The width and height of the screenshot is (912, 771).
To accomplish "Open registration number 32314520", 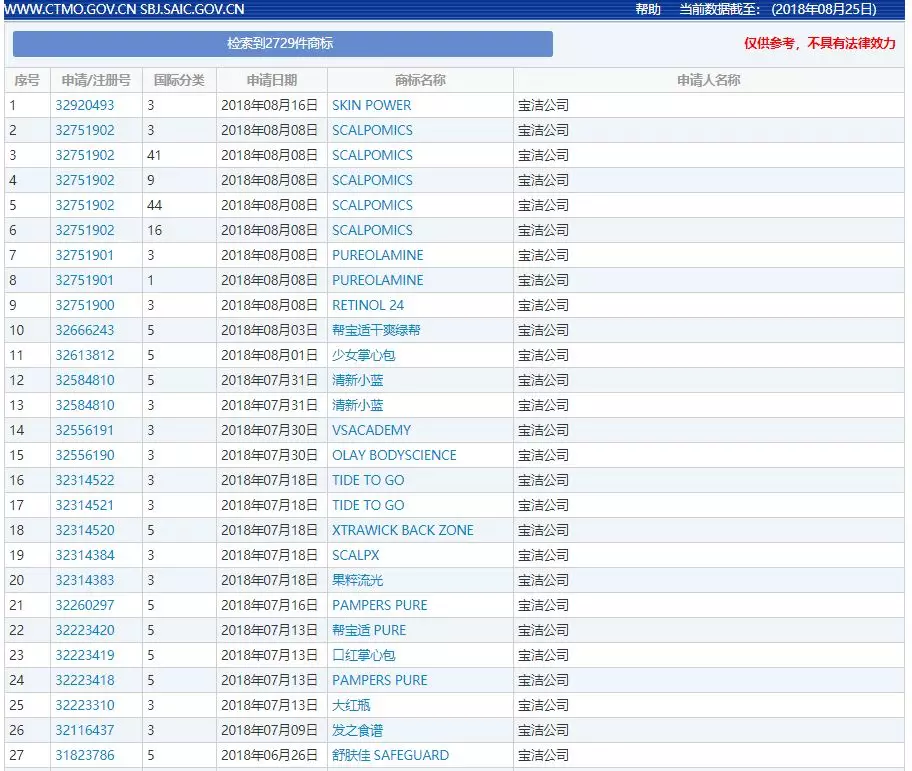I will (85, 530).
